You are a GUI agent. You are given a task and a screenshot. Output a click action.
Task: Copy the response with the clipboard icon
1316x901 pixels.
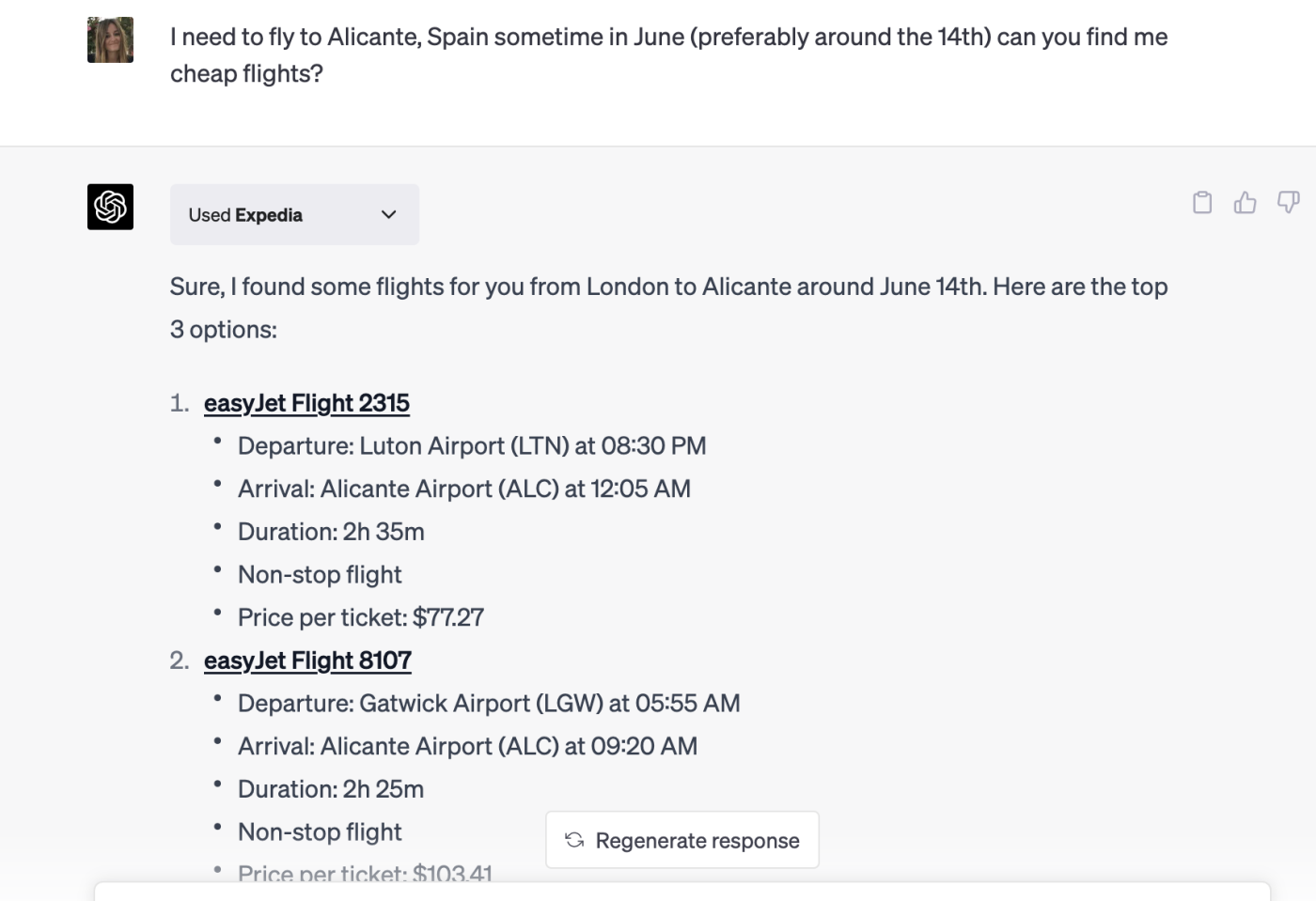(1202, 203)
